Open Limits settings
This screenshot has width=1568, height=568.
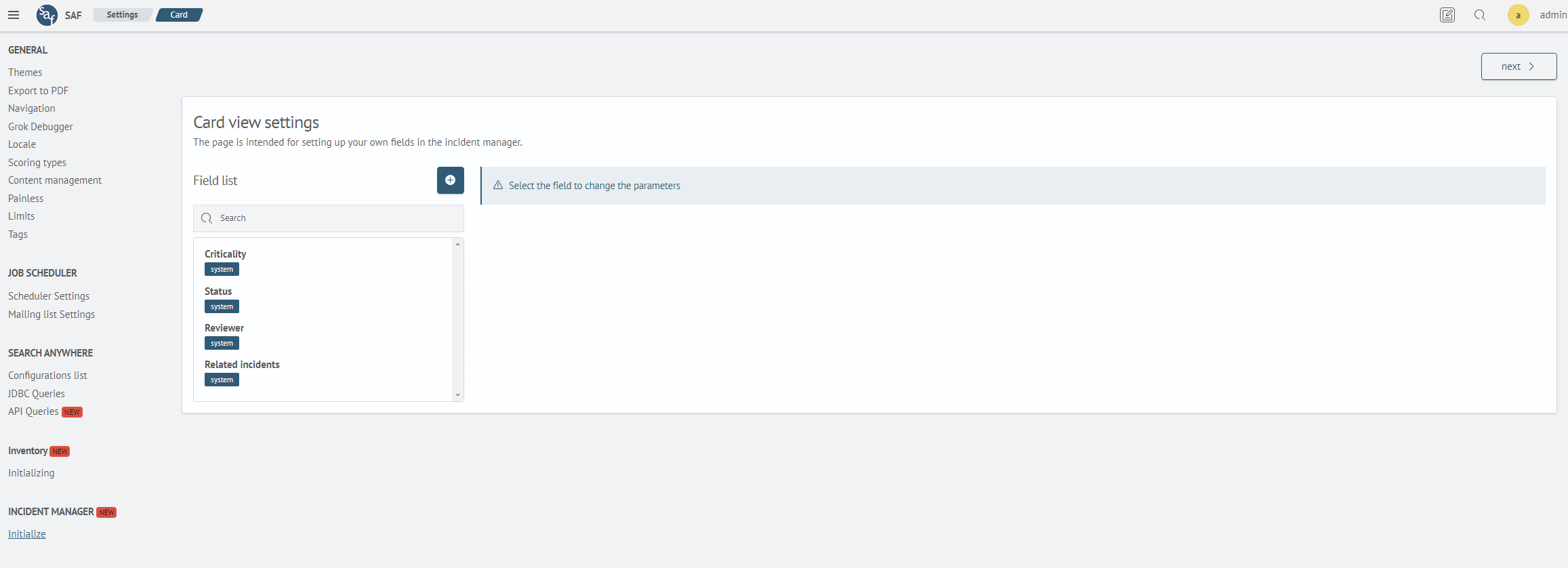(x=22, y=216)
